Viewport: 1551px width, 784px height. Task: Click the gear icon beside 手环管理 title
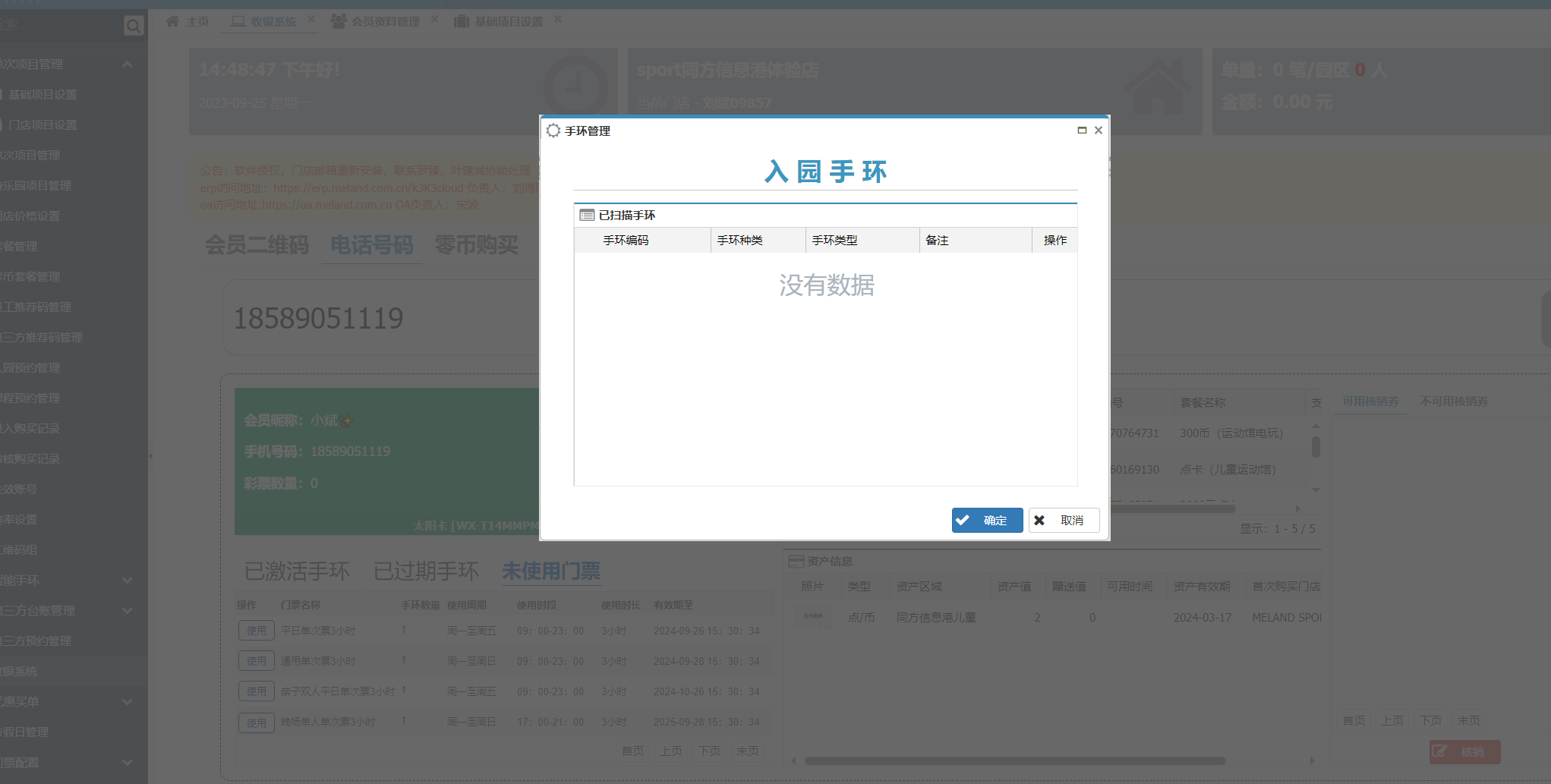553,131
